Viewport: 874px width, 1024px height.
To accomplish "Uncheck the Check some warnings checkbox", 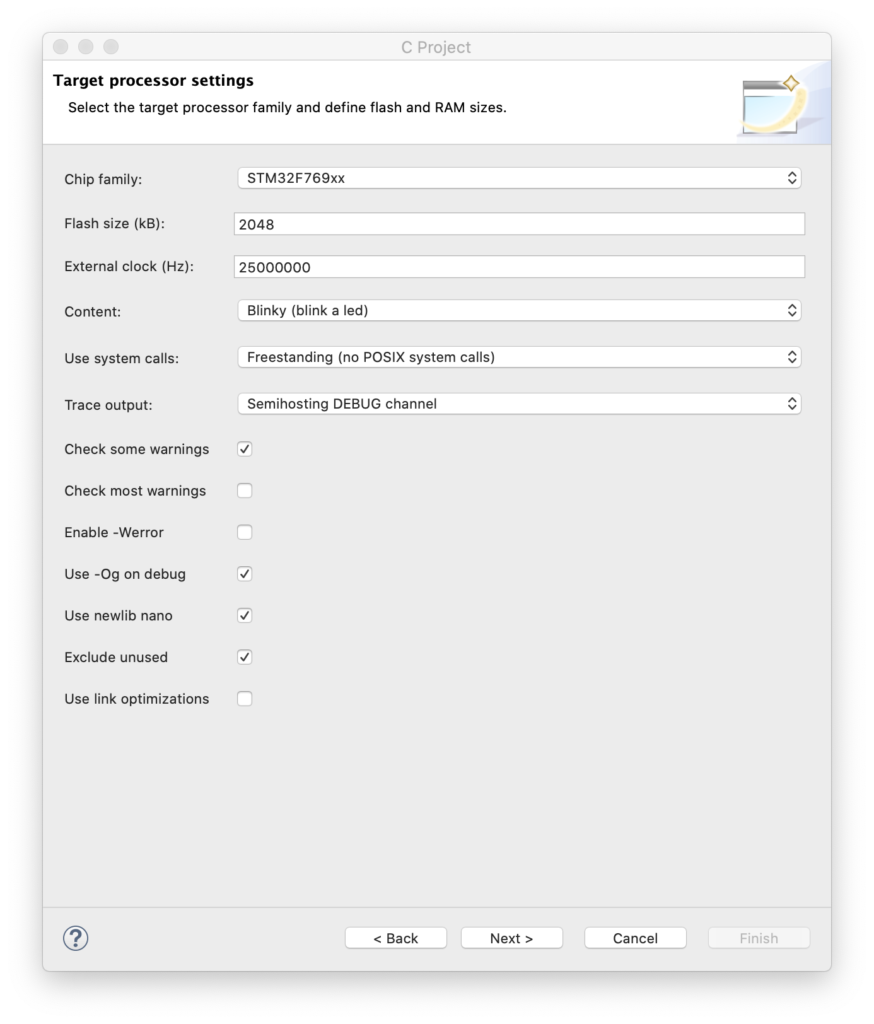I will [245, 449].
